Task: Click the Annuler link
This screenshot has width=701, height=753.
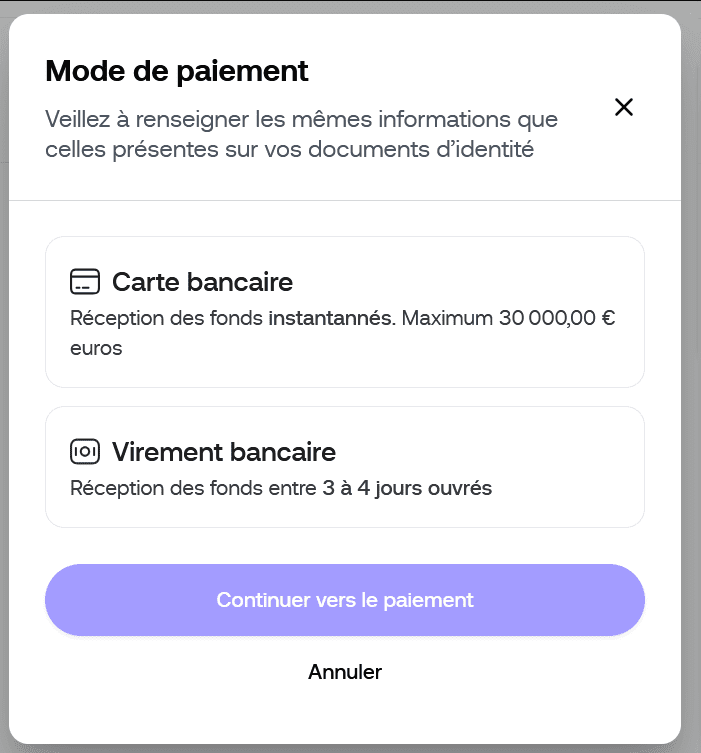Action: coord(345,672)
